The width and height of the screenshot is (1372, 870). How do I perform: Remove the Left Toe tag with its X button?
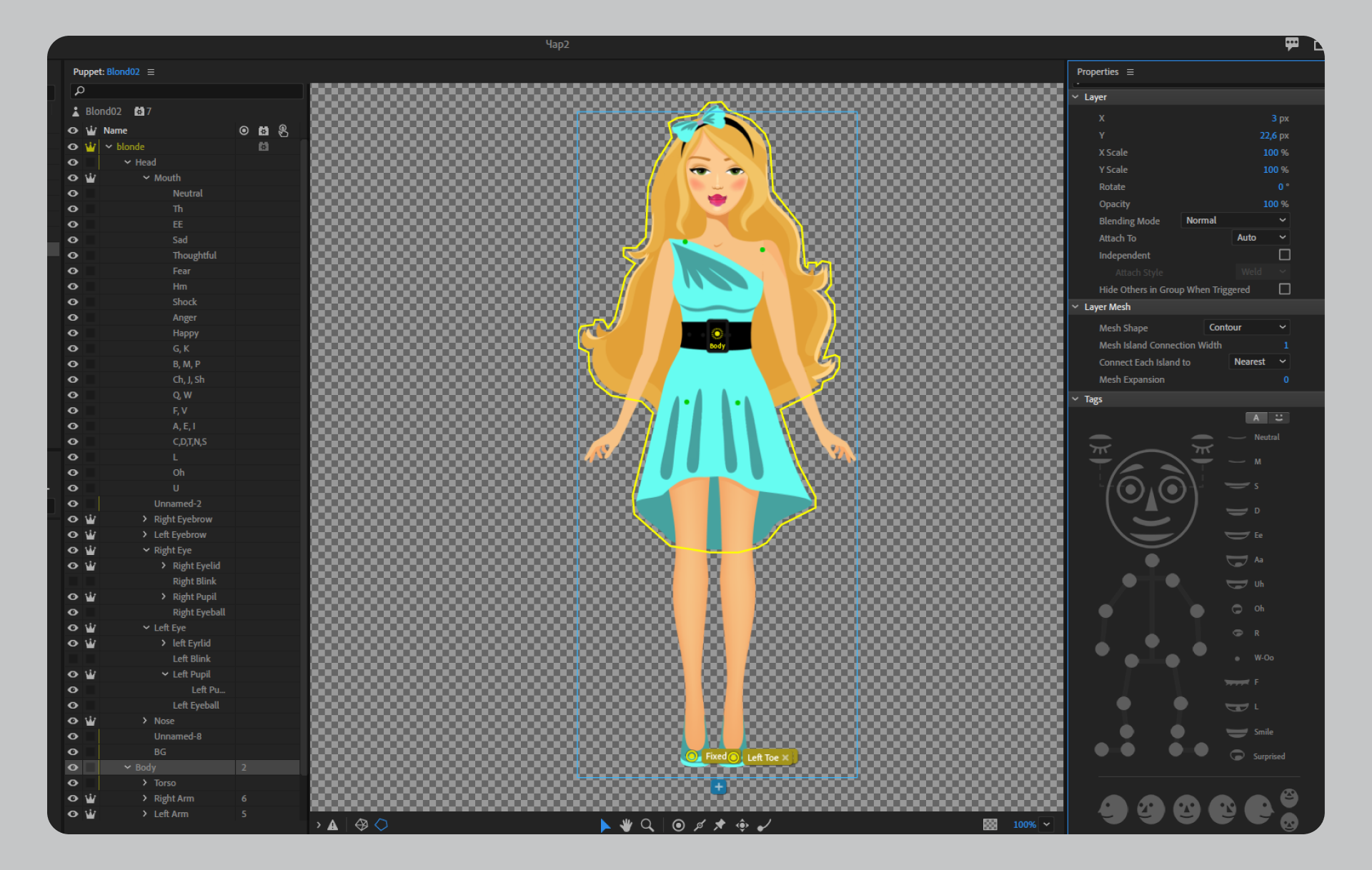[786, 757]
